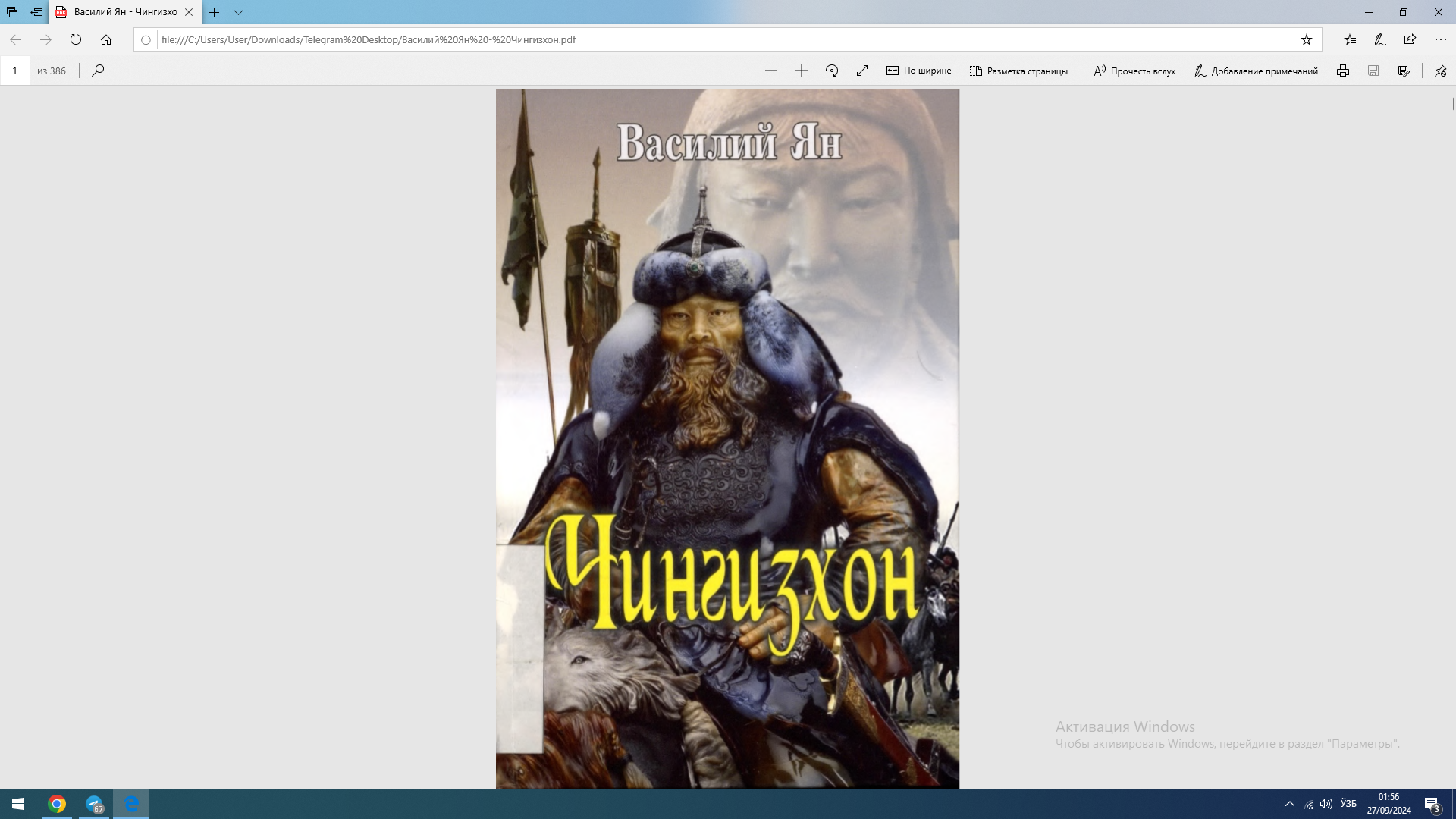1456x819 pixels.
Task: Click the page number input field
Action: 15,71
